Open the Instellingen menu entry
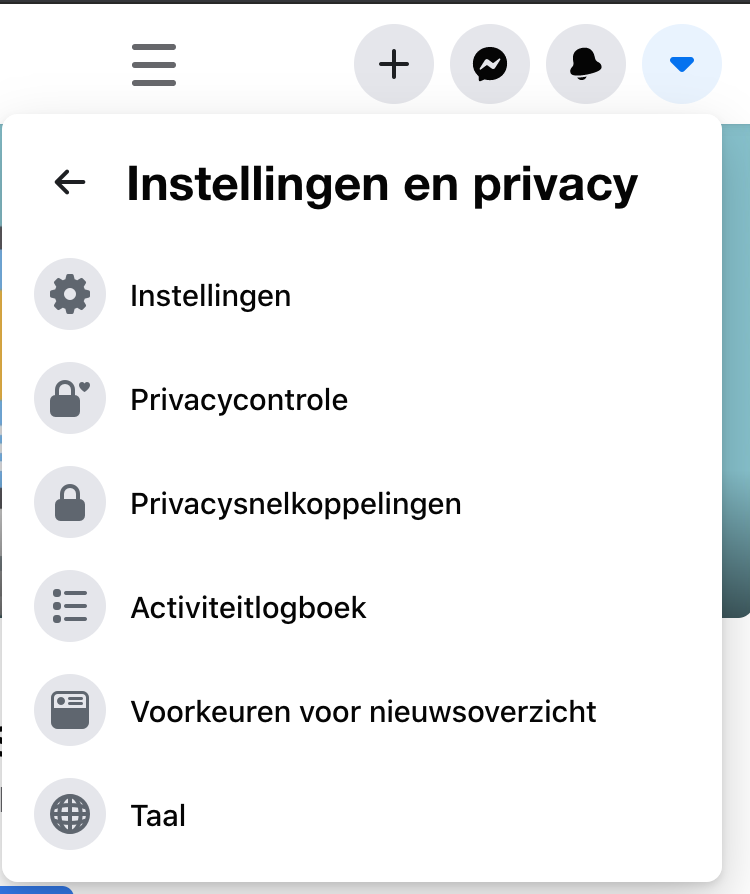 (211, 296)
